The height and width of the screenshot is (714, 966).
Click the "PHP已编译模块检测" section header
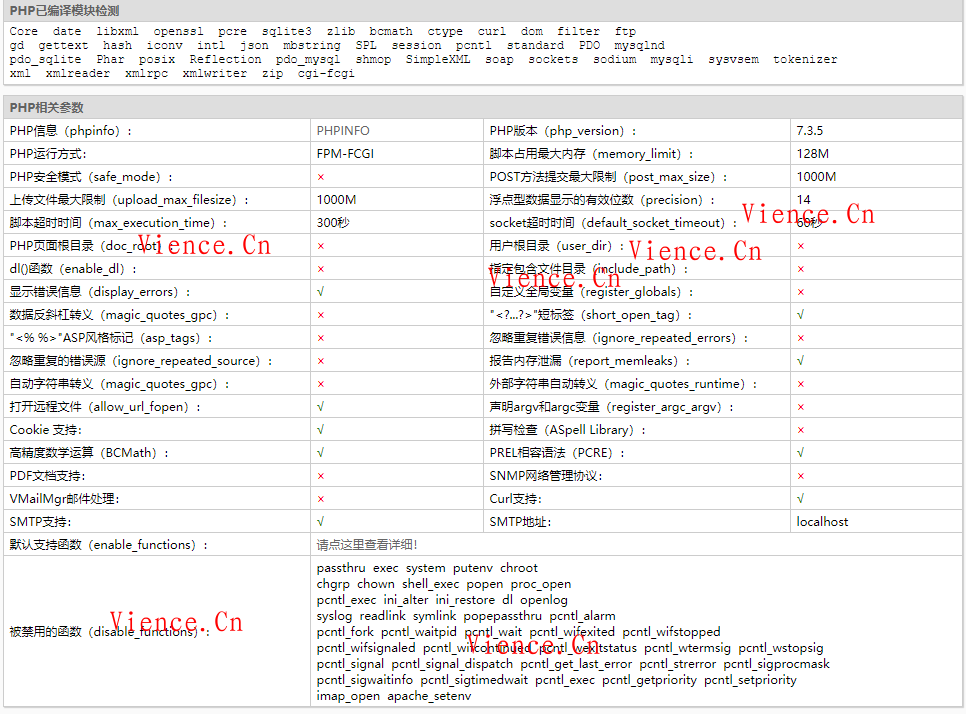65,12
